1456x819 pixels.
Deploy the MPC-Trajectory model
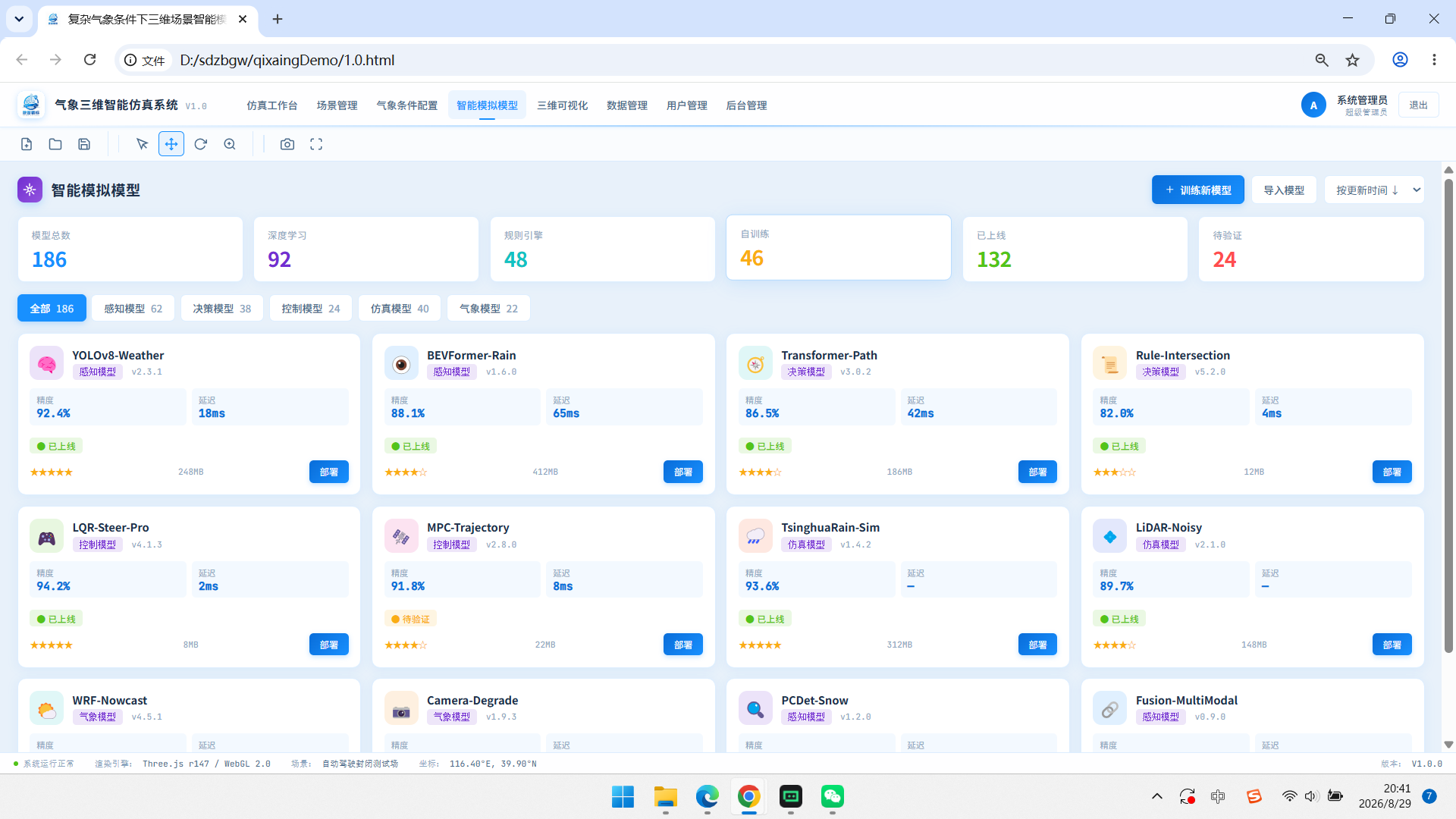[682, 645]
